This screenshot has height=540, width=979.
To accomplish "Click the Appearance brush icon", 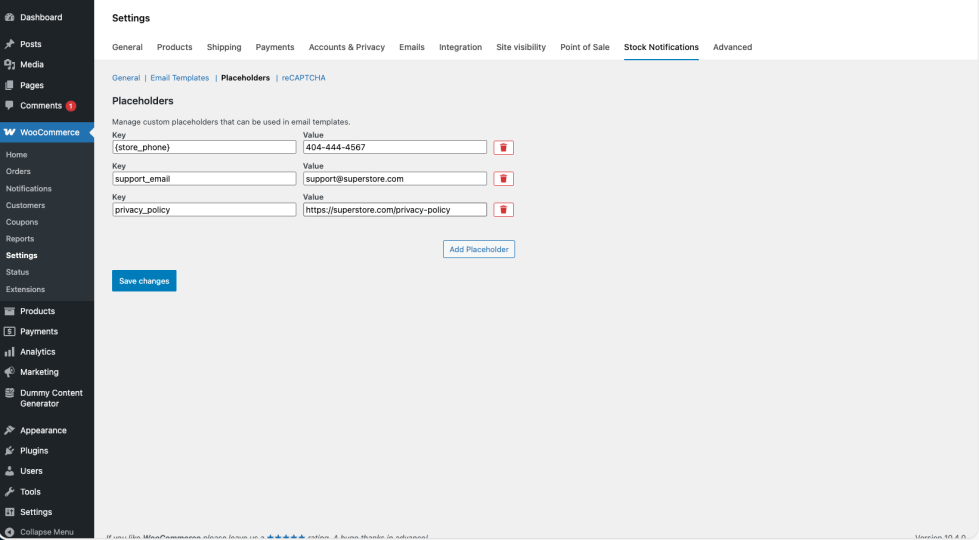I will 9,430.
